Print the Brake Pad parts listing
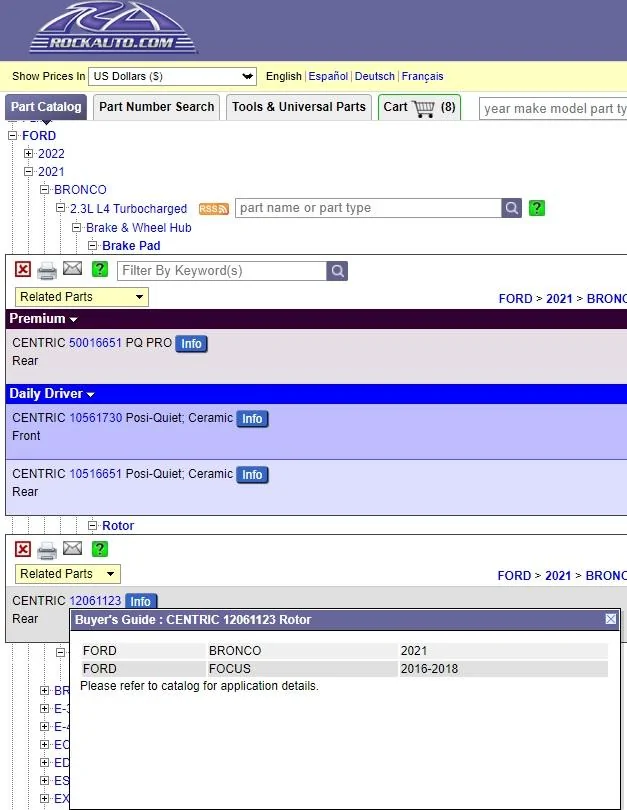The image size is (627, 810). (x=47, y=270)
